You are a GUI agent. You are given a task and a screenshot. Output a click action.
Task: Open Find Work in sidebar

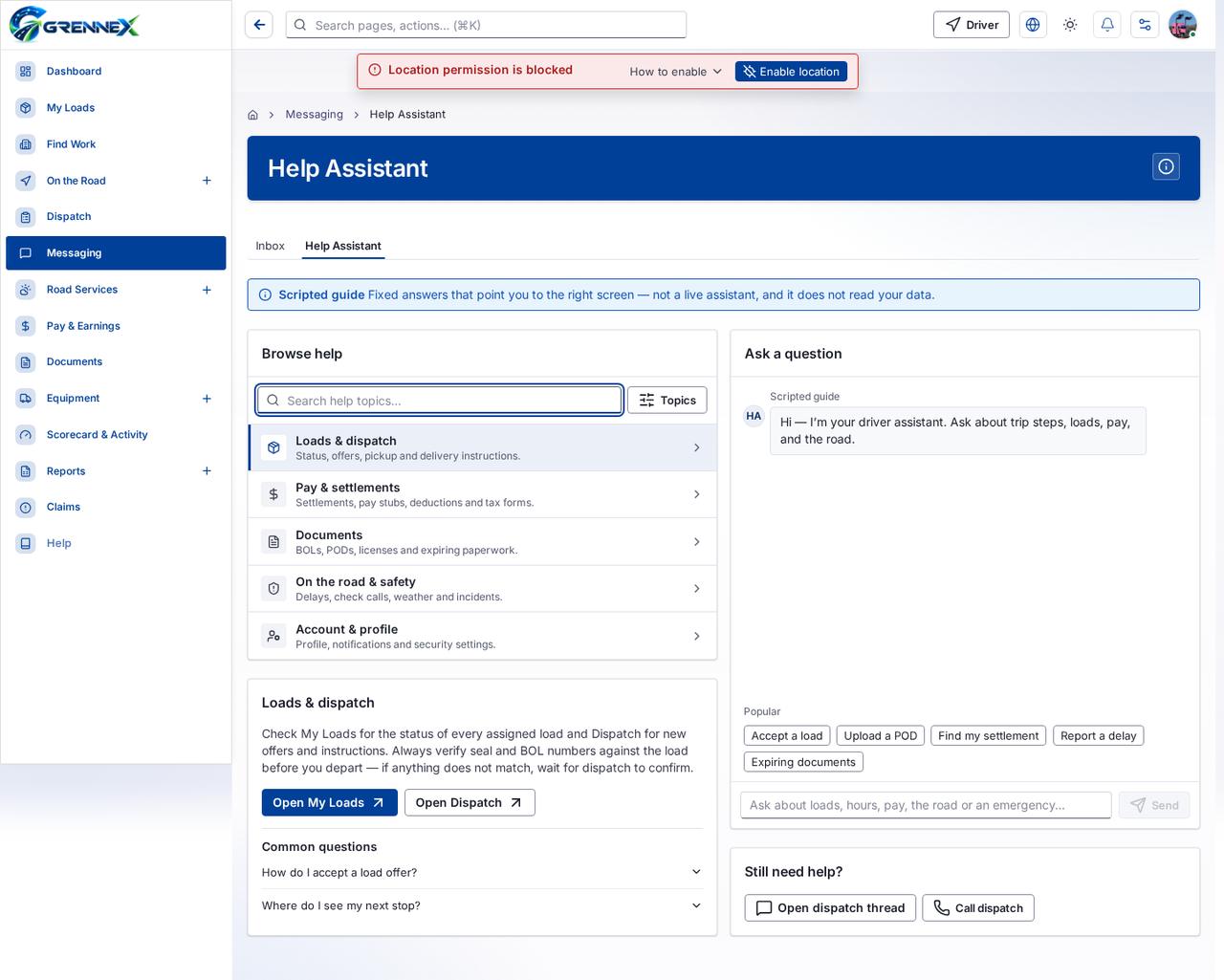click(116, 143)
